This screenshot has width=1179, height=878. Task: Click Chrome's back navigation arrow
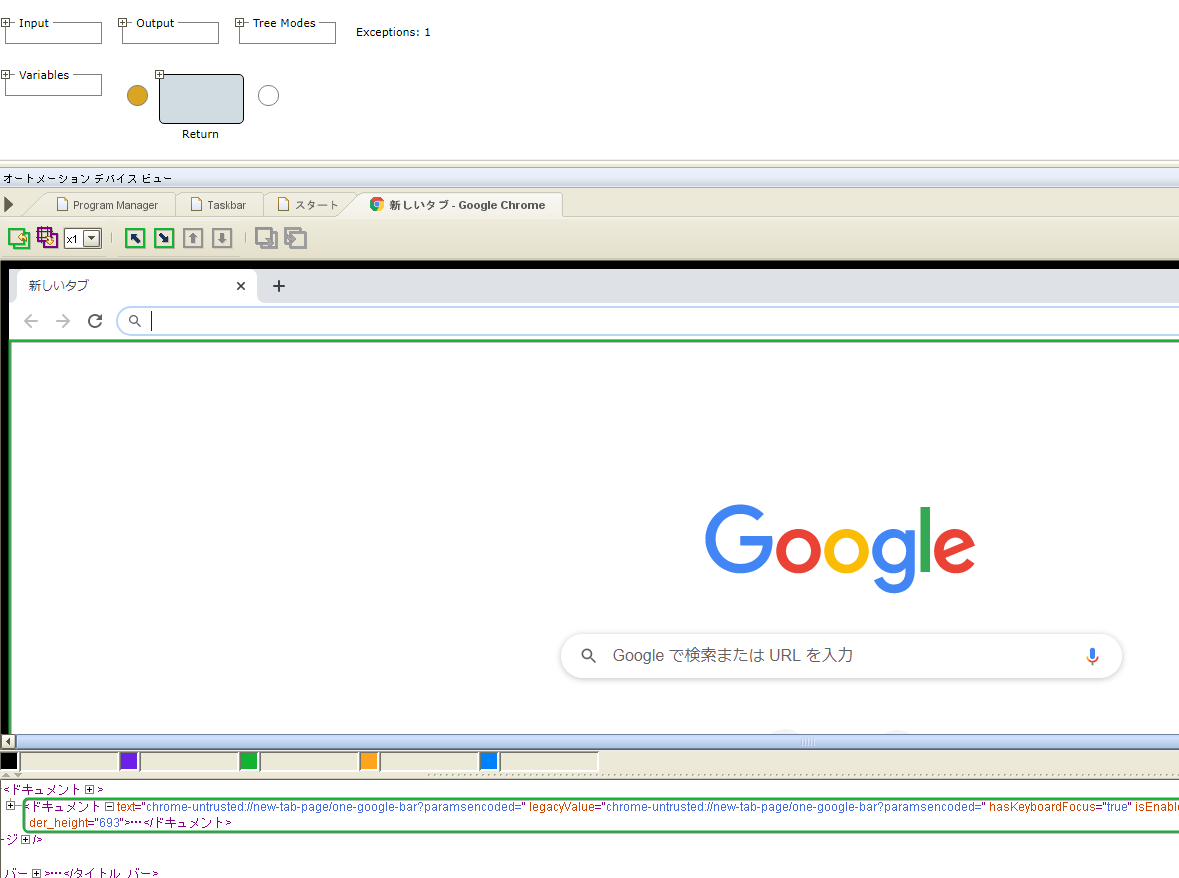click(x=31, y=320)
